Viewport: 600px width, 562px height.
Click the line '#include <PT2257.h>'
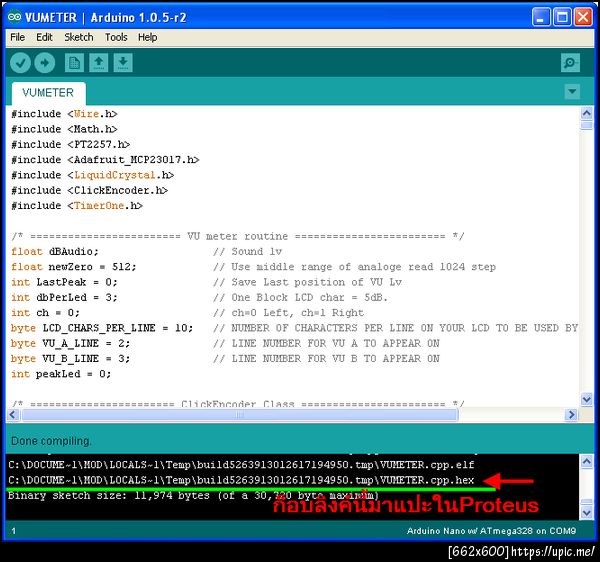[71, 145]
